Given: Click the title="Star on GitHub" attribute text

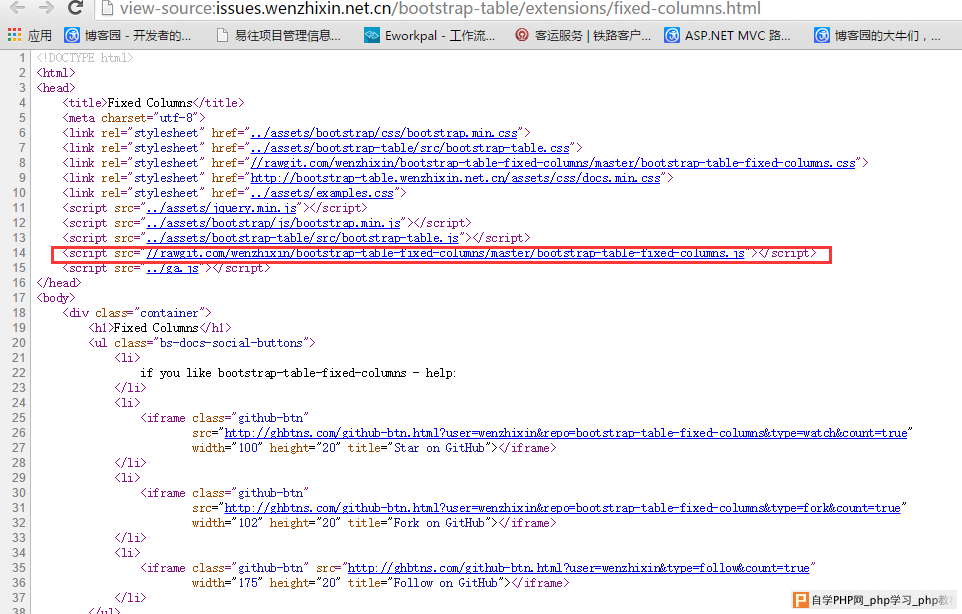Looking at the screenshot, I should [420, 448].
